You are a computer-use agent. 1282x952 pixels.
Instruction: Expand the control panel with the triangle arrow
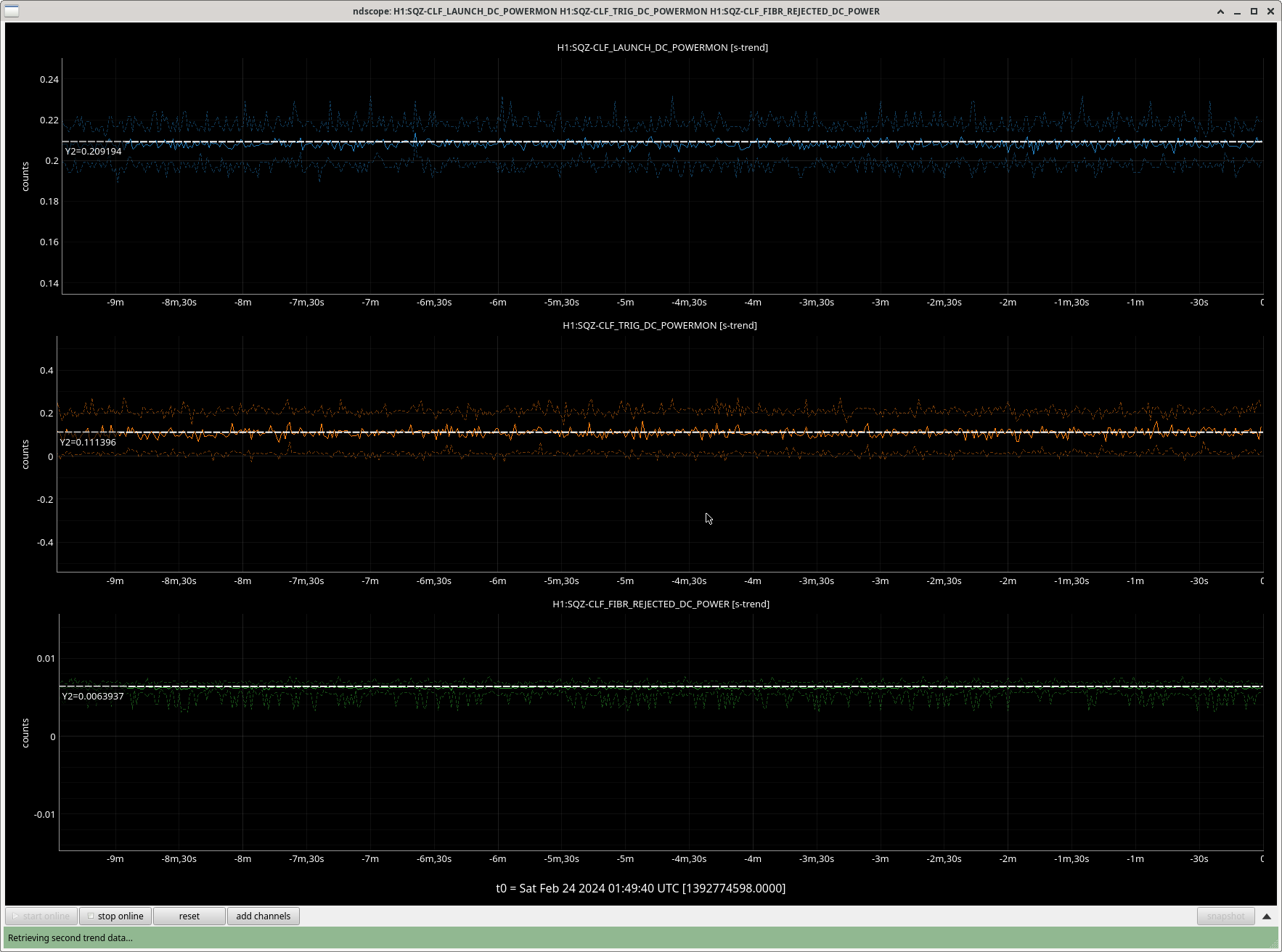click(x=1267, y=916)
